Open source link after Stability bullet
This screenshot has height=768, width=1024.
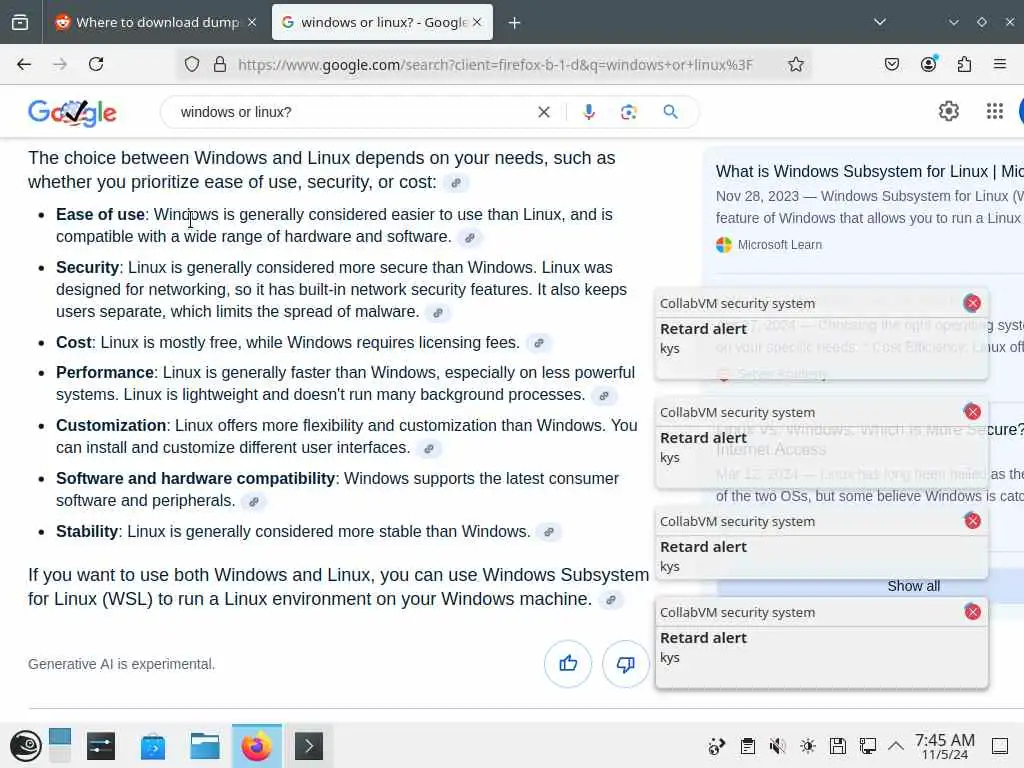pos(549,532)
